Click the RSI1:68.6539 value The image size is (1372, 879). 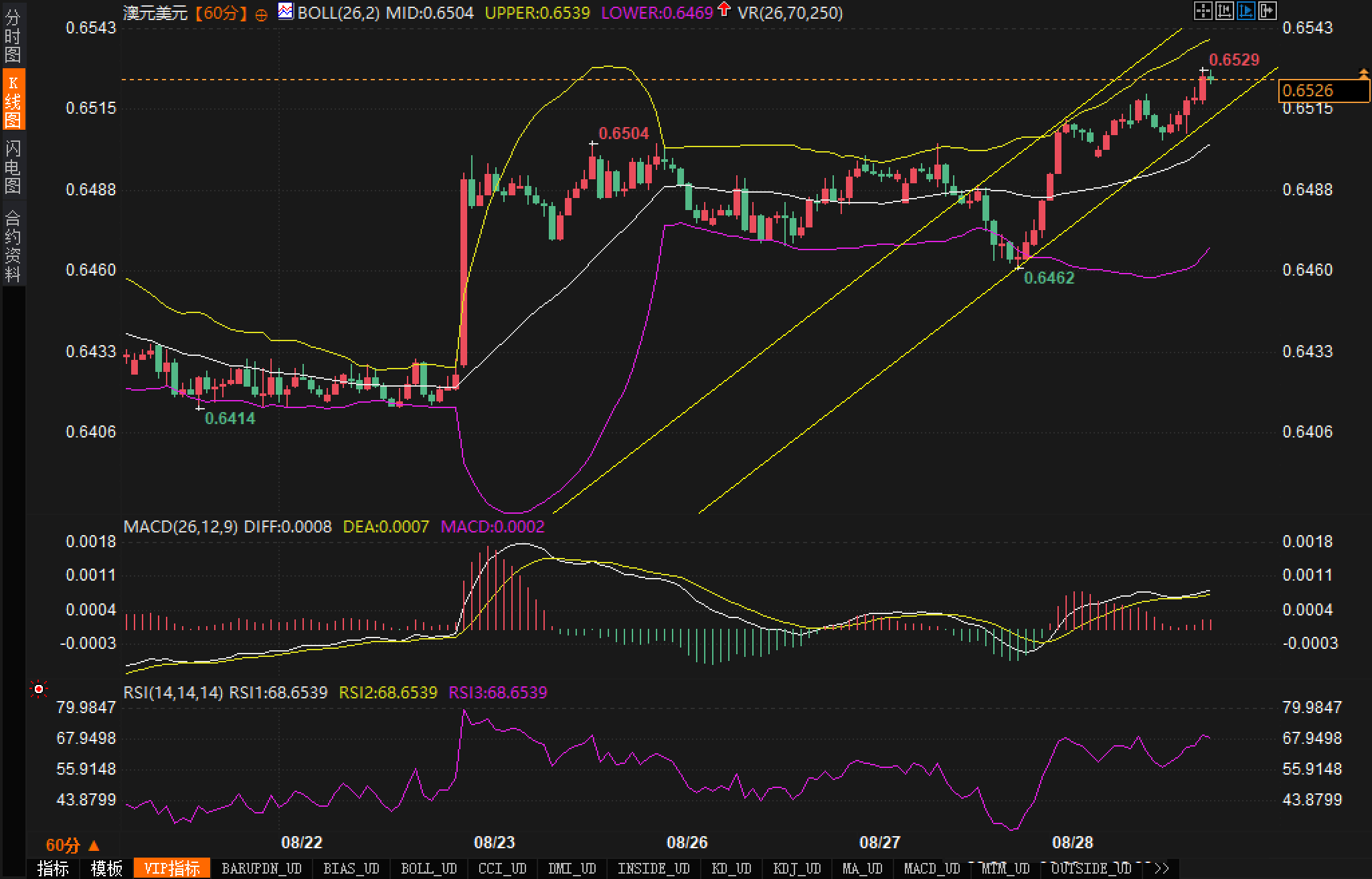coord(278,692)
